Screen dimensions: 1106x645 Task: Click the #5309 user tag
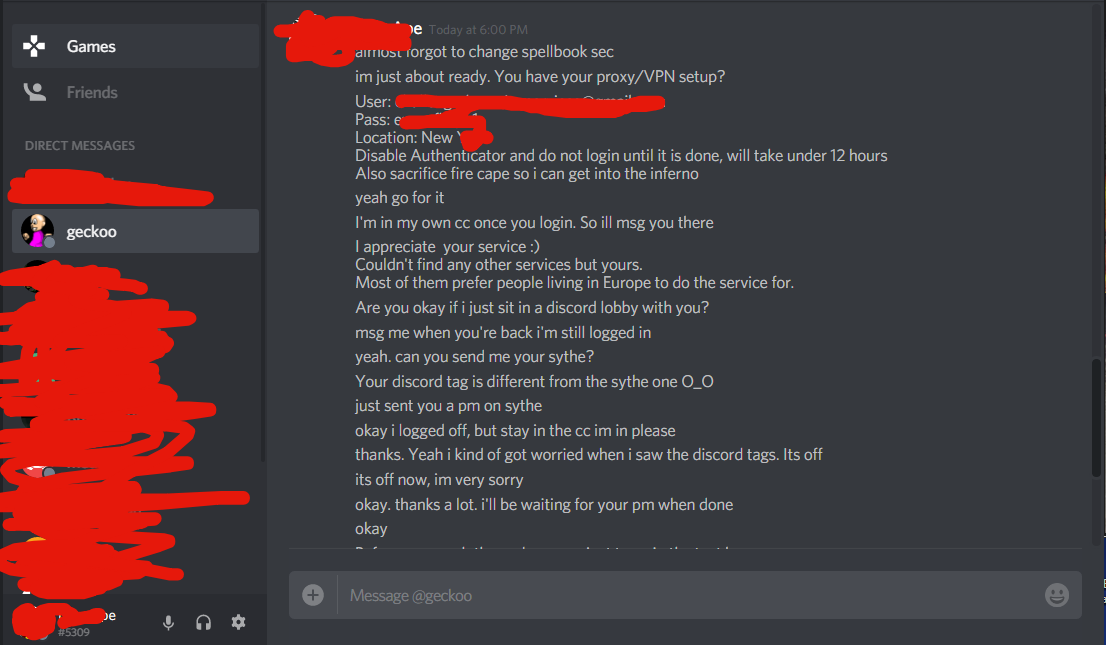[73, 632]
